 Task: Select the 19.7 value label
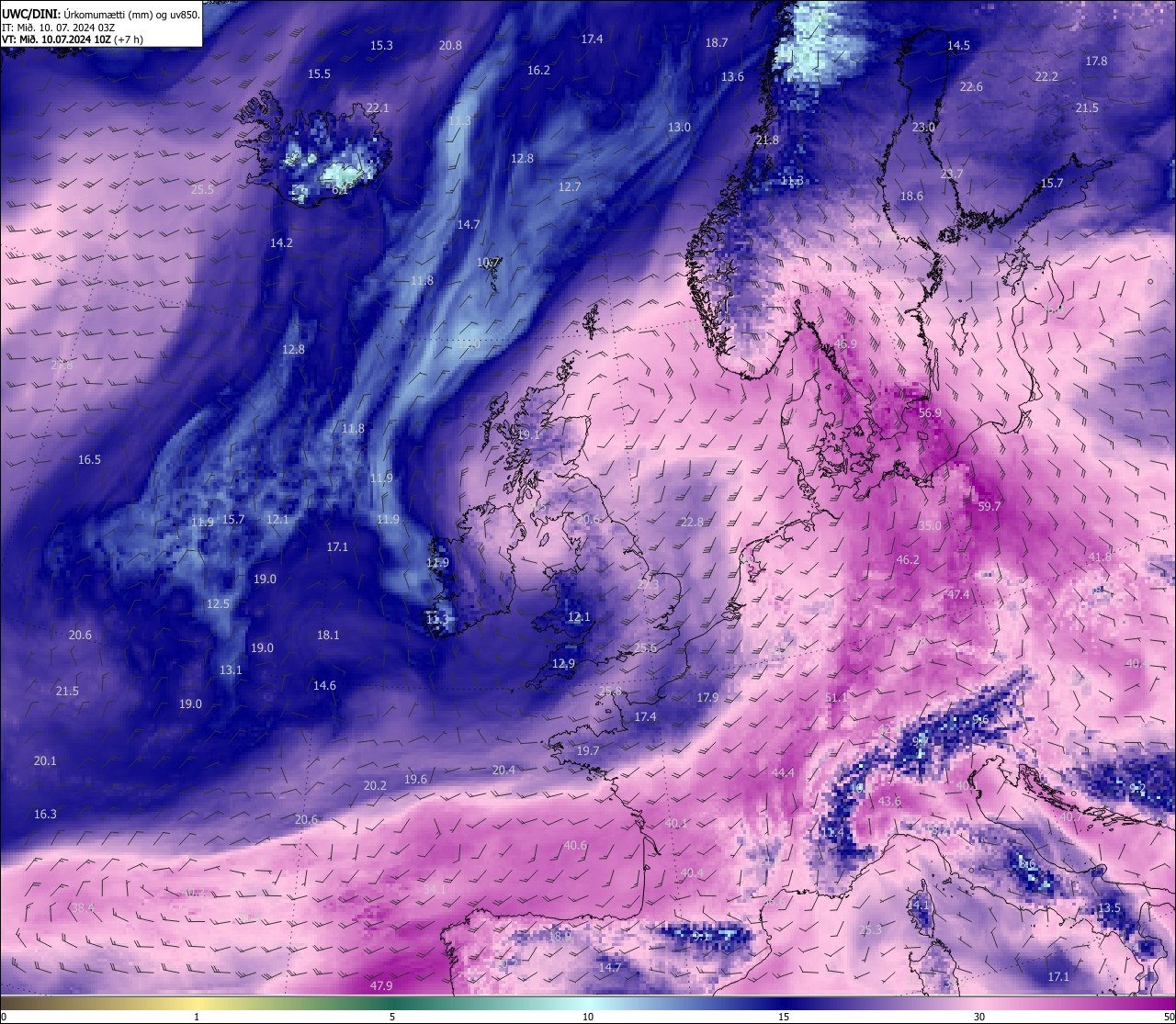coord(588,751)
